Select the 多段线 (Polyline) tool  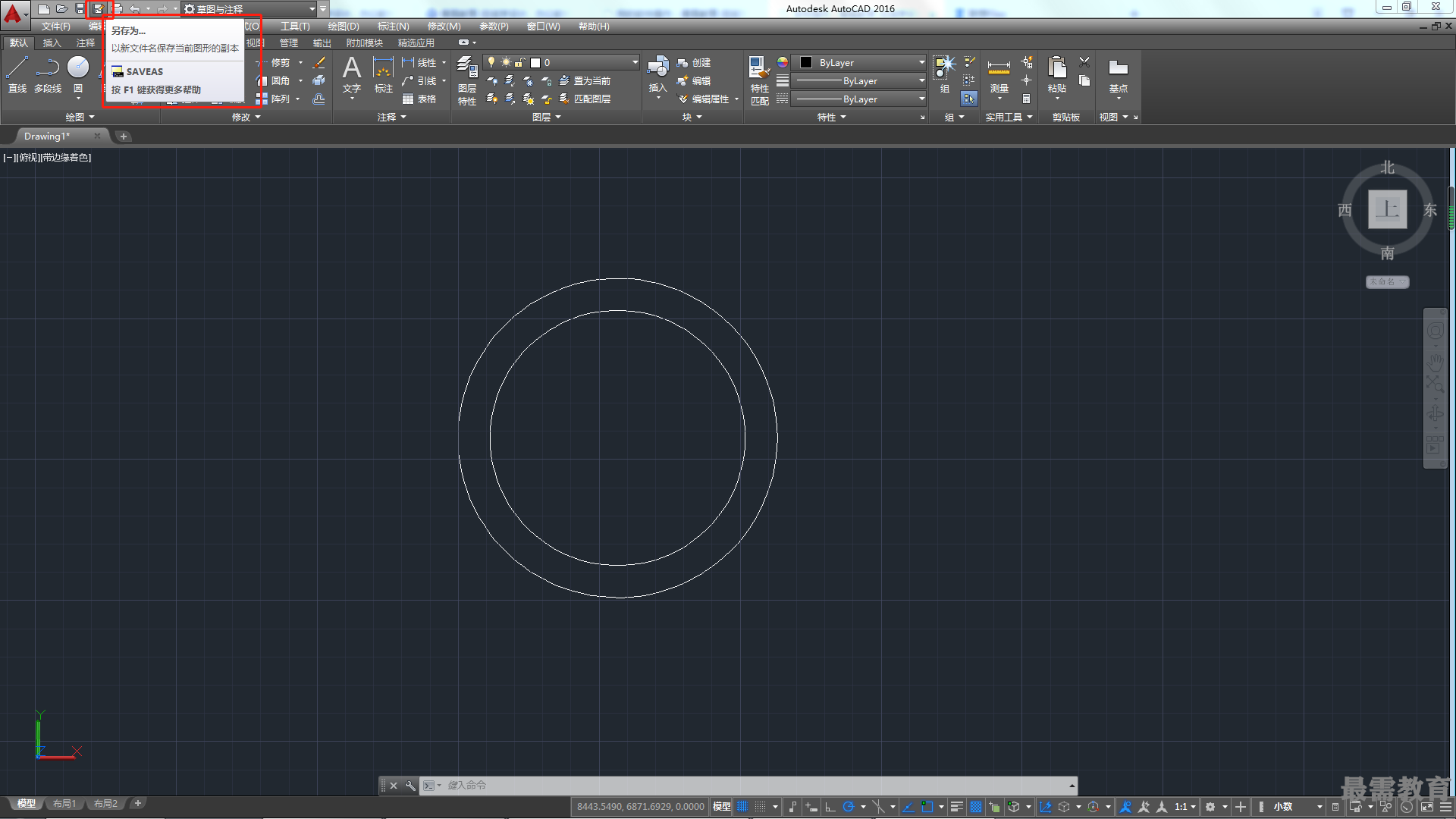[48, 74]
